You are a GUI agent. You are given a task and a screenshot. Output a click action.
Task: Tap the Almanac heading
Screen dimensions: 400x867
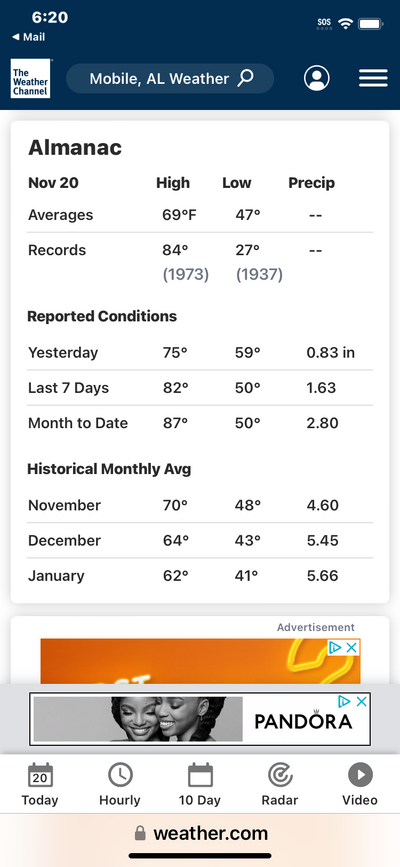75,148
